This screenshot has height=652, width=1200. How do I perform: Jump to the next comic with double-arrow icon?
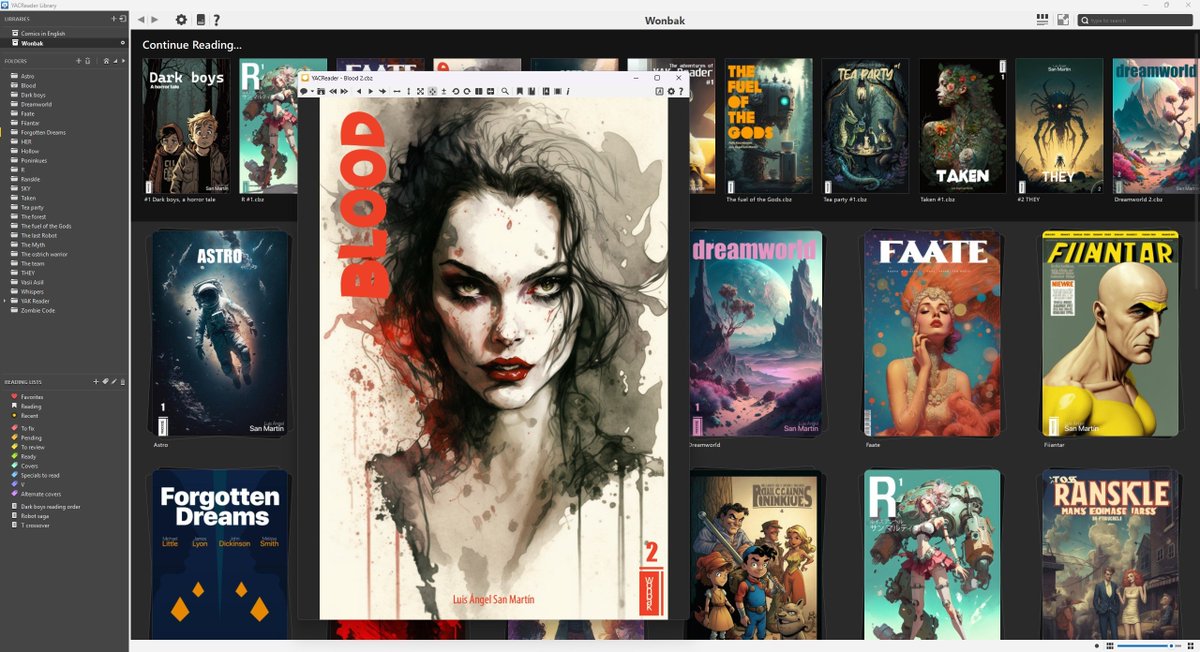tap(344, 91)
